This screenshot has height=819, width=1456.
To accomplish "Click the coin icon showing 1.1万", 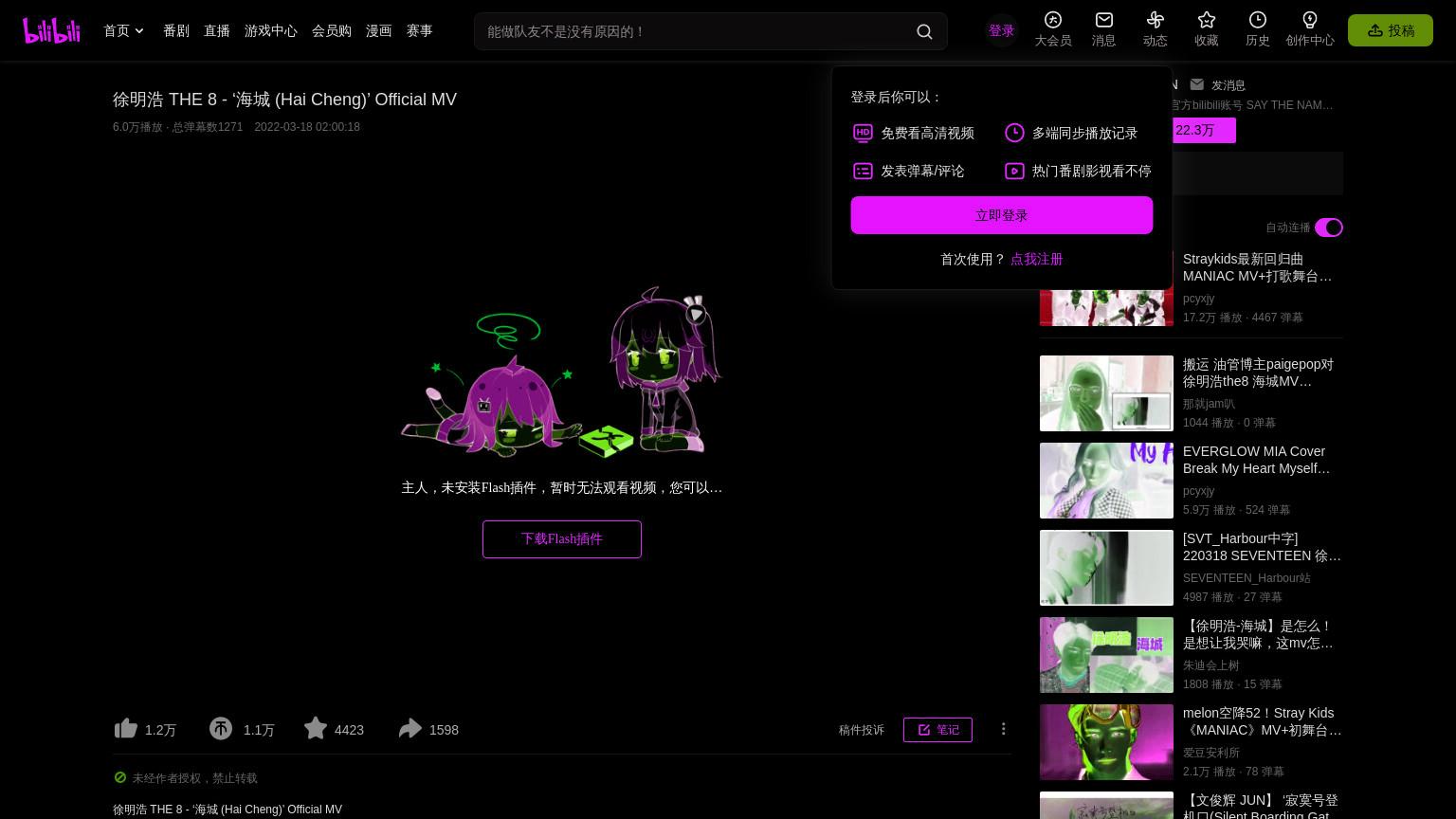I will pyautogui.click(x=221, y=728).
